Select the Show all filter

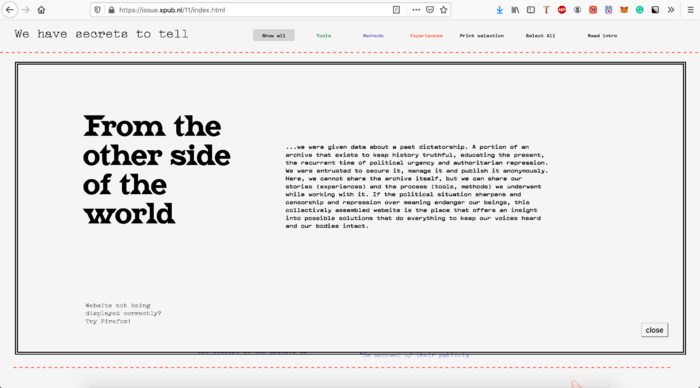tap(274, 35)
